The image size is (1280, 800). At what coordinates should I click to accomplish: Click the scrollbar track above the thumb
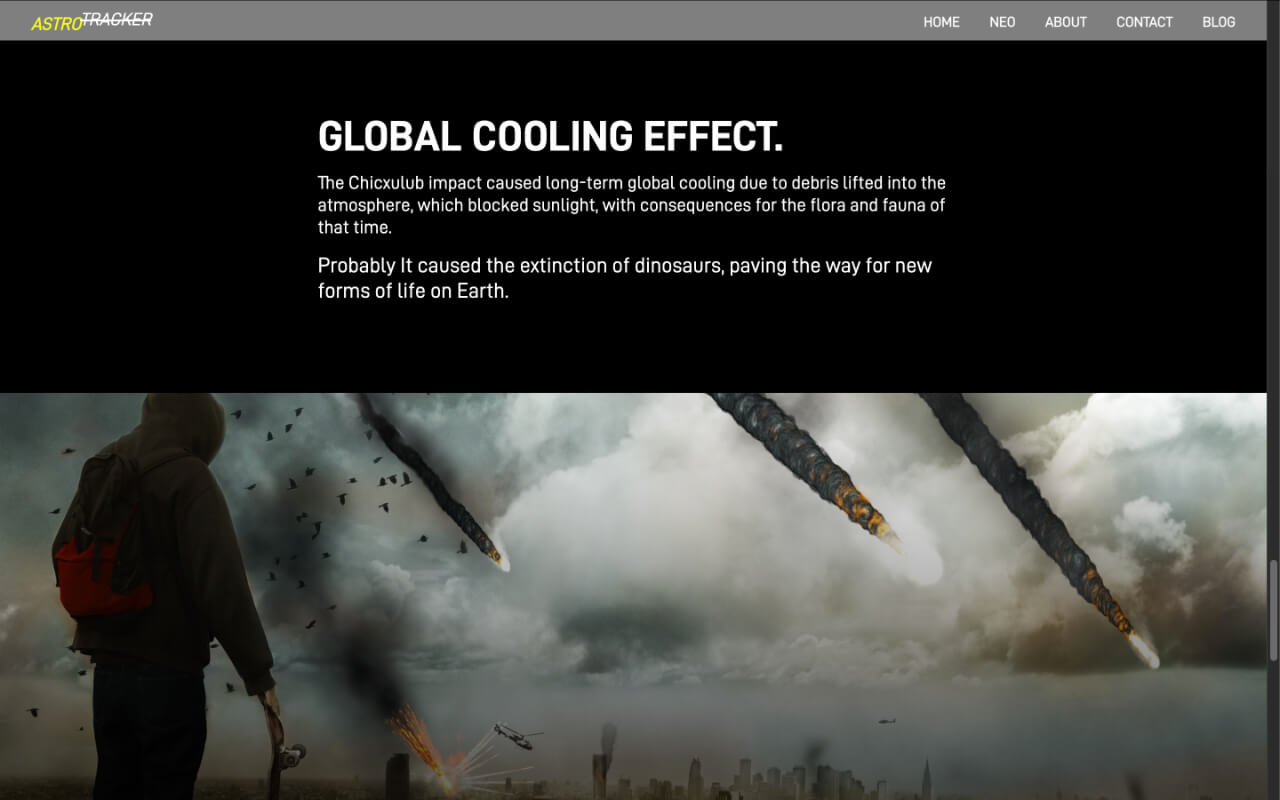pyautogui.click(x=1273, y=300)
